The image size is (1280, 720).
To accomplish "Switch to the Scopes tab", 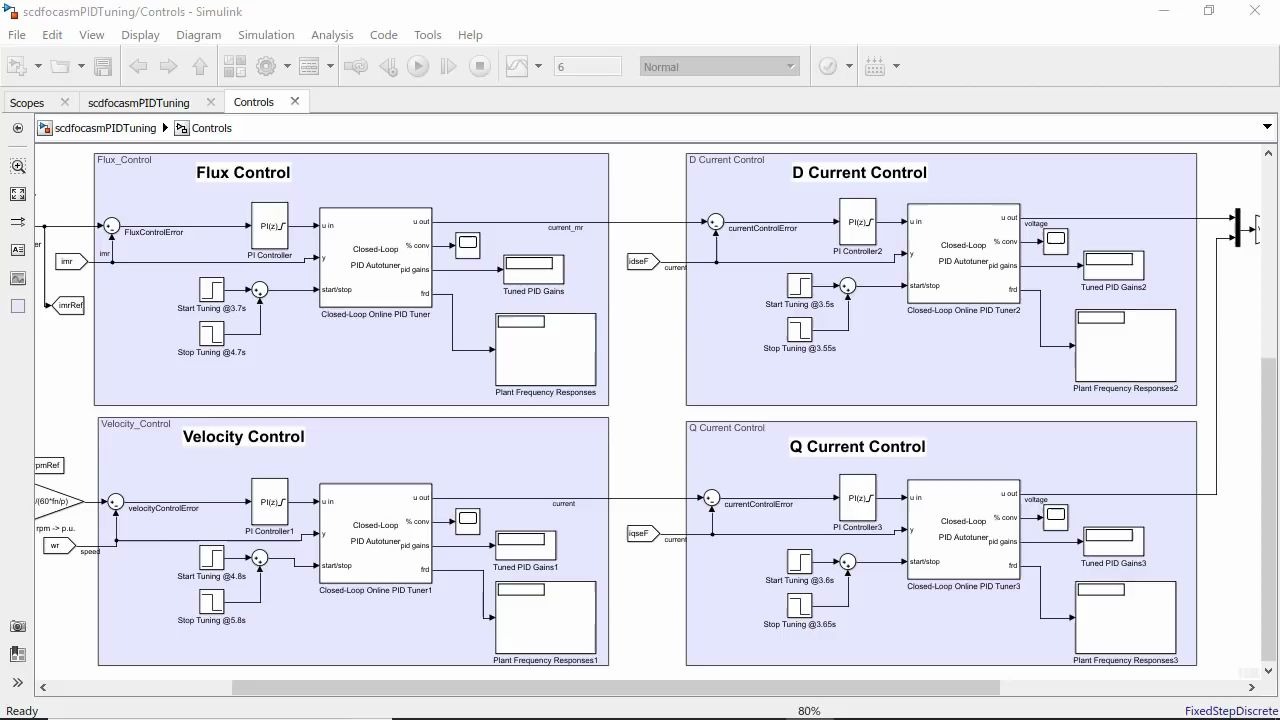I will (x=27, y=102).
